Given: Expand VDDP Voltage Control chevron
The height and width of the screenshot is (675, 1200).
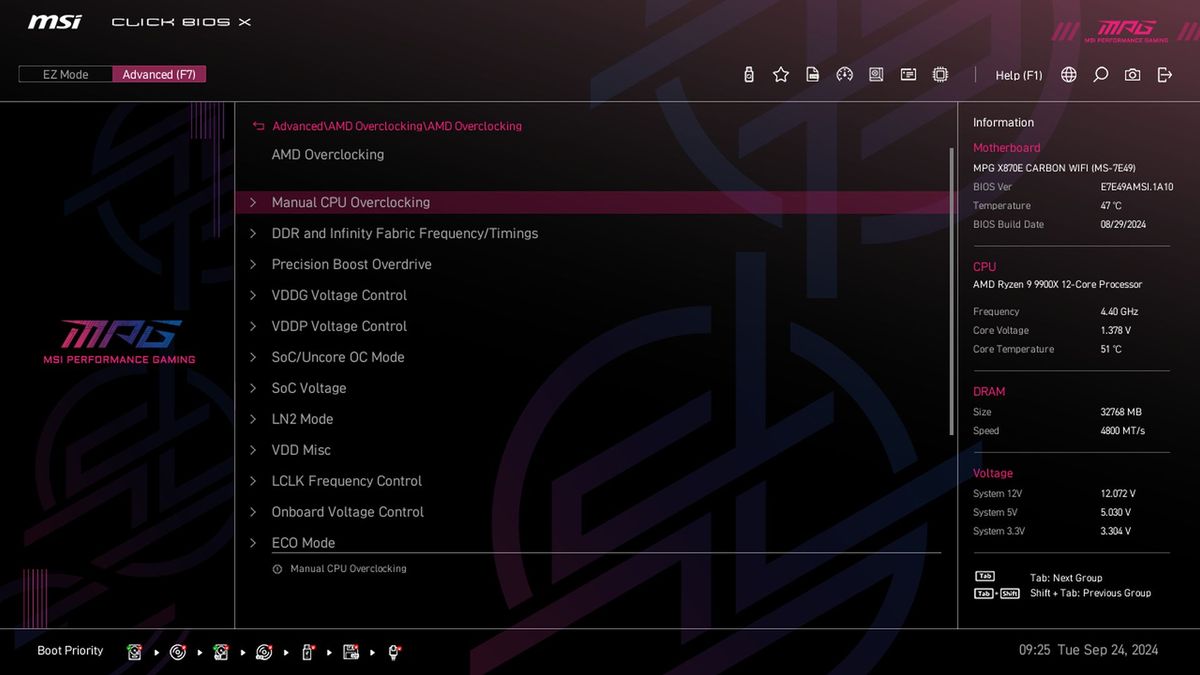Looking at the screenshot, I should coord(253,326).
